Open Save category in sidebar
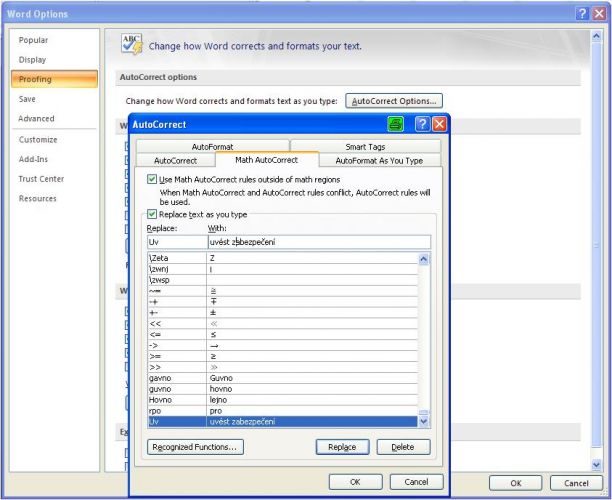612x500 pixels. coord(27,99)
